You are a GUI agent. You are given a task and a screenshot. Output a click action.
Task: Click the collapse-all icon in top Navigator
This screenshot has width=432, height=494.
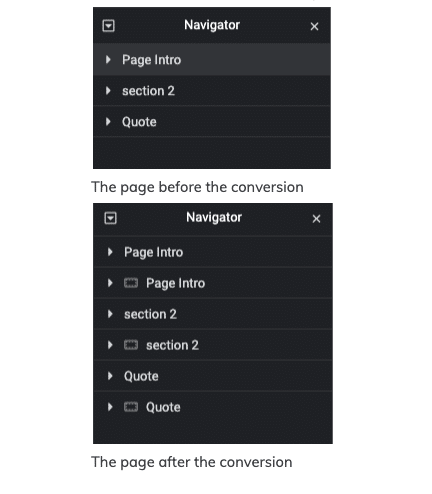[x=108, y=26]
